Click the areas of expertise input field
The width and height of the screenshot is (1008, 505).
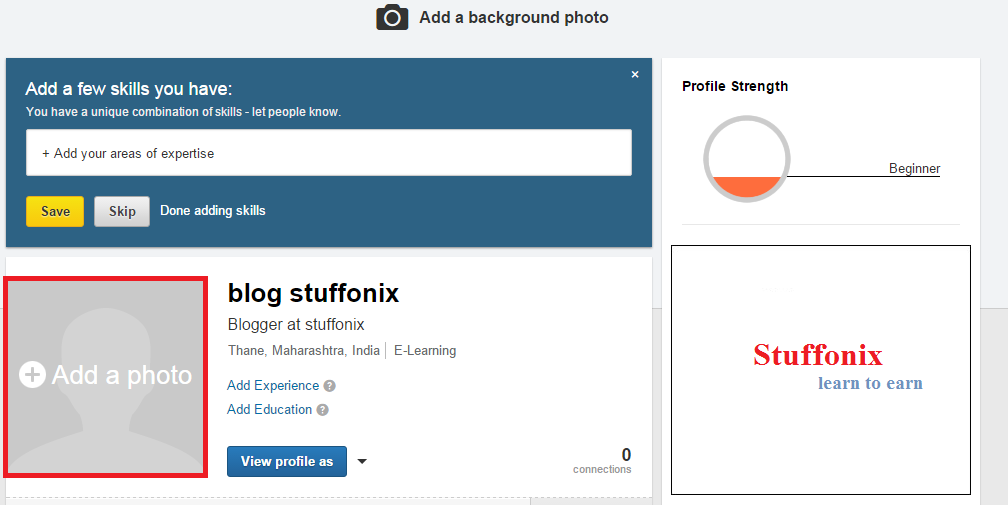[328, 153]
